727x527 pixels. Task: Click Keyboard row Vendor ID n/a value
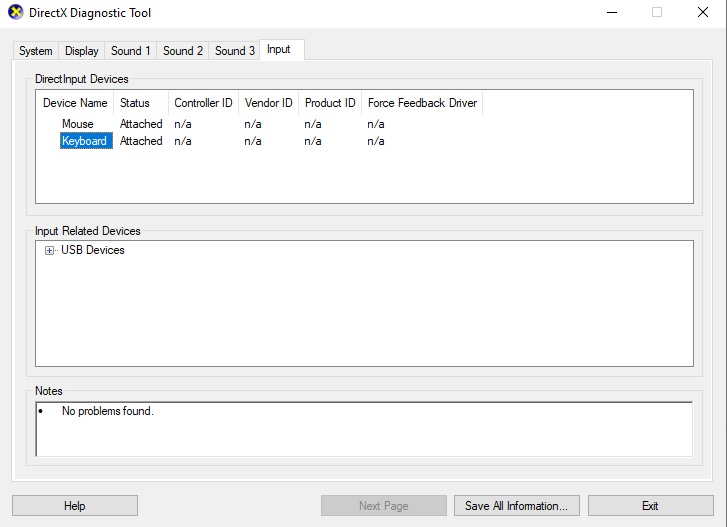point(253,140)
